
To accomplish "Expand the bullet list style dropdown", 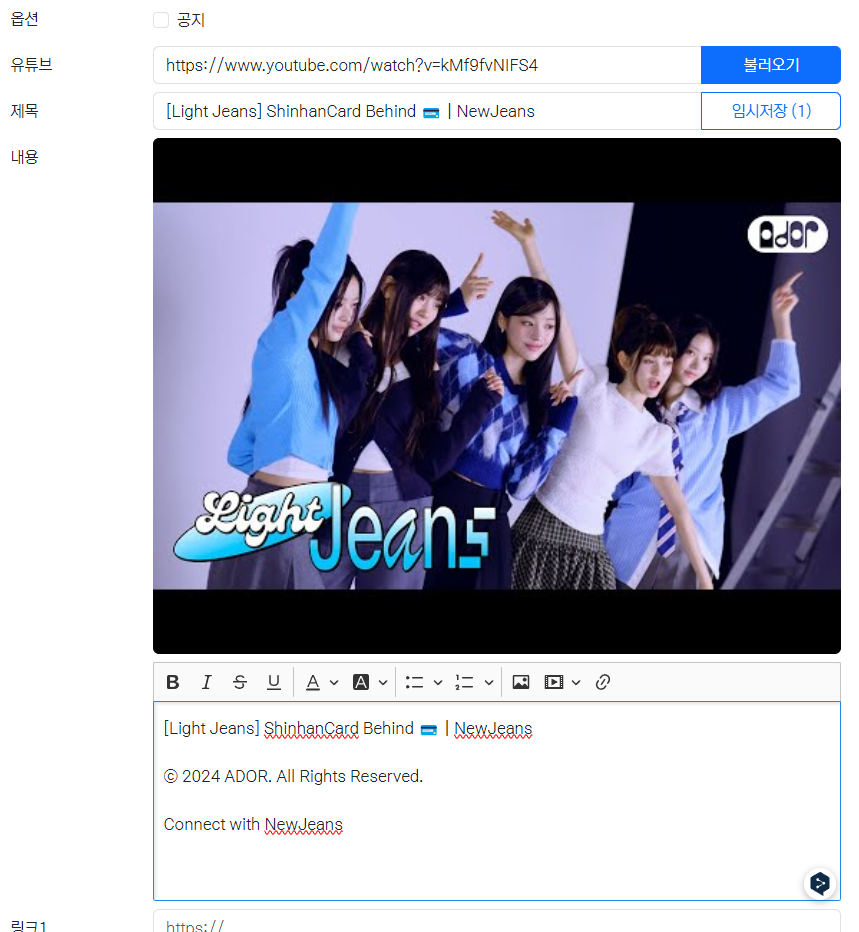I will tap(437, 682).
